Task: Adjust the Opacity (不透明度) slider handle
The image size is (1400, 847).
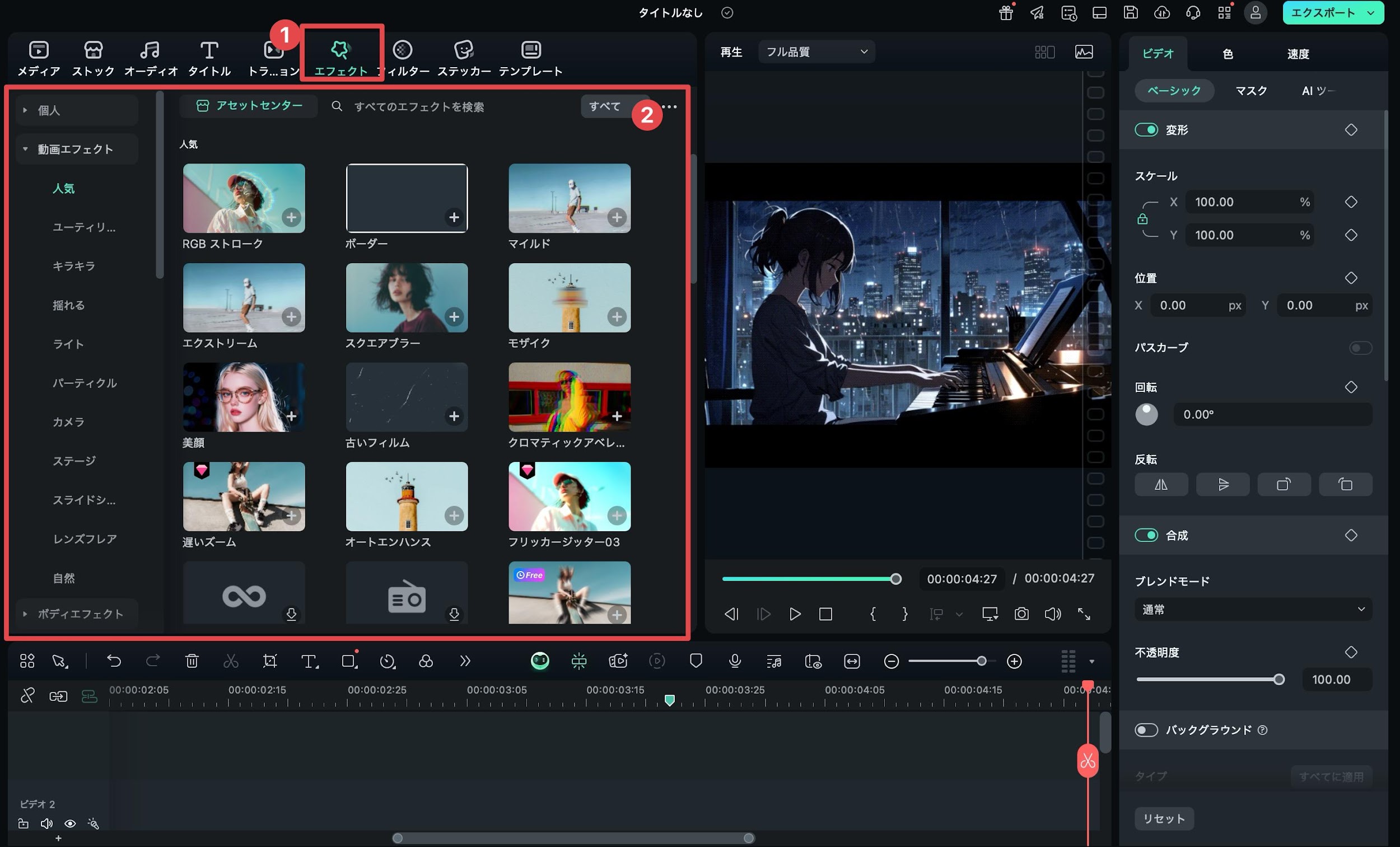Action: [1278, 680]
